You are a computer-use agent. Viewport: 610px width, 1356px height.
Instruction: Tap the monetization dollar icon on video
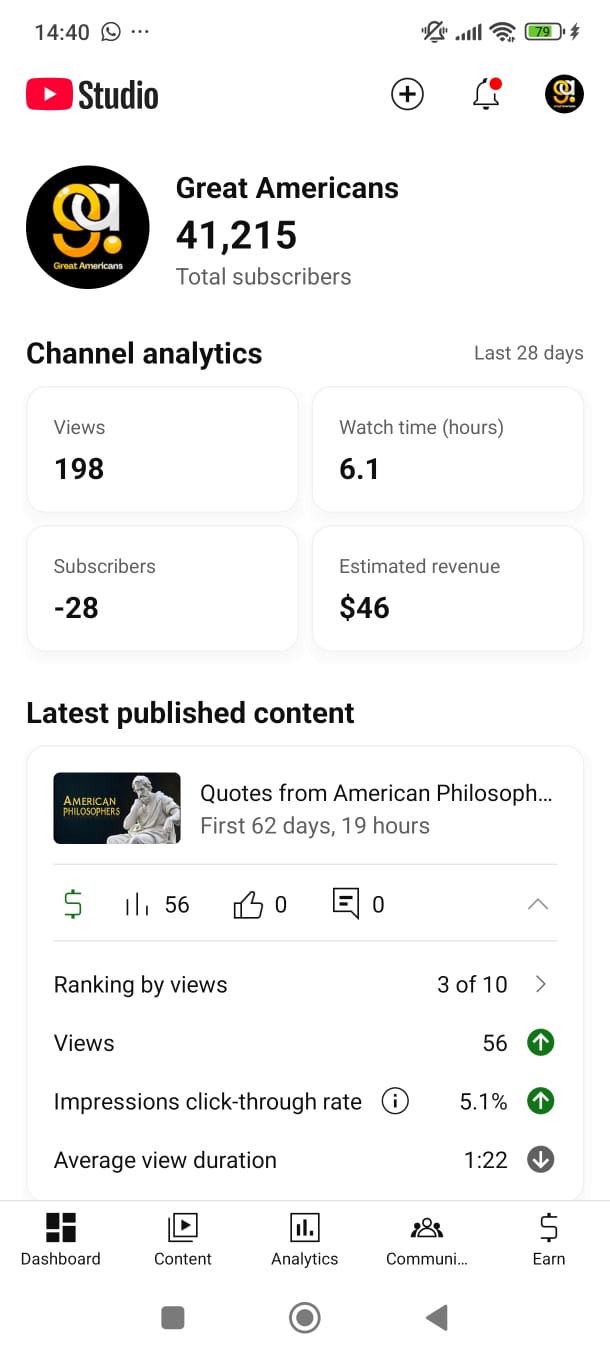click(73, 904)
